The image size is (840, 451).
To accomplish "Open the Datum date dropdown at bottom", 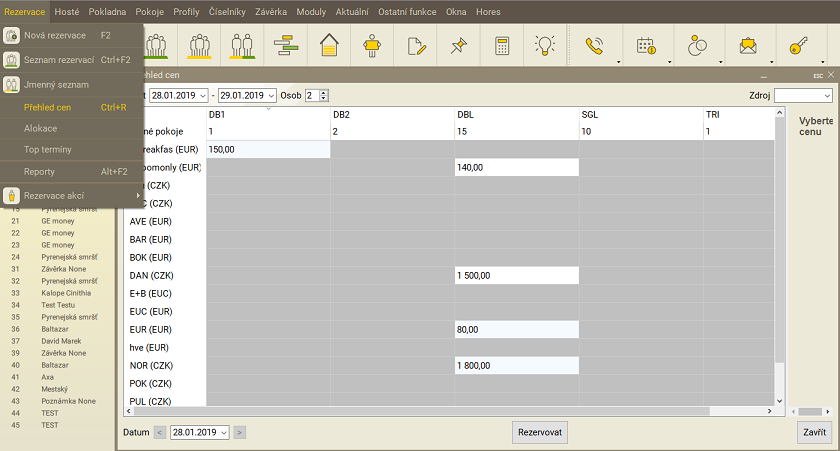I will (224, 432).
